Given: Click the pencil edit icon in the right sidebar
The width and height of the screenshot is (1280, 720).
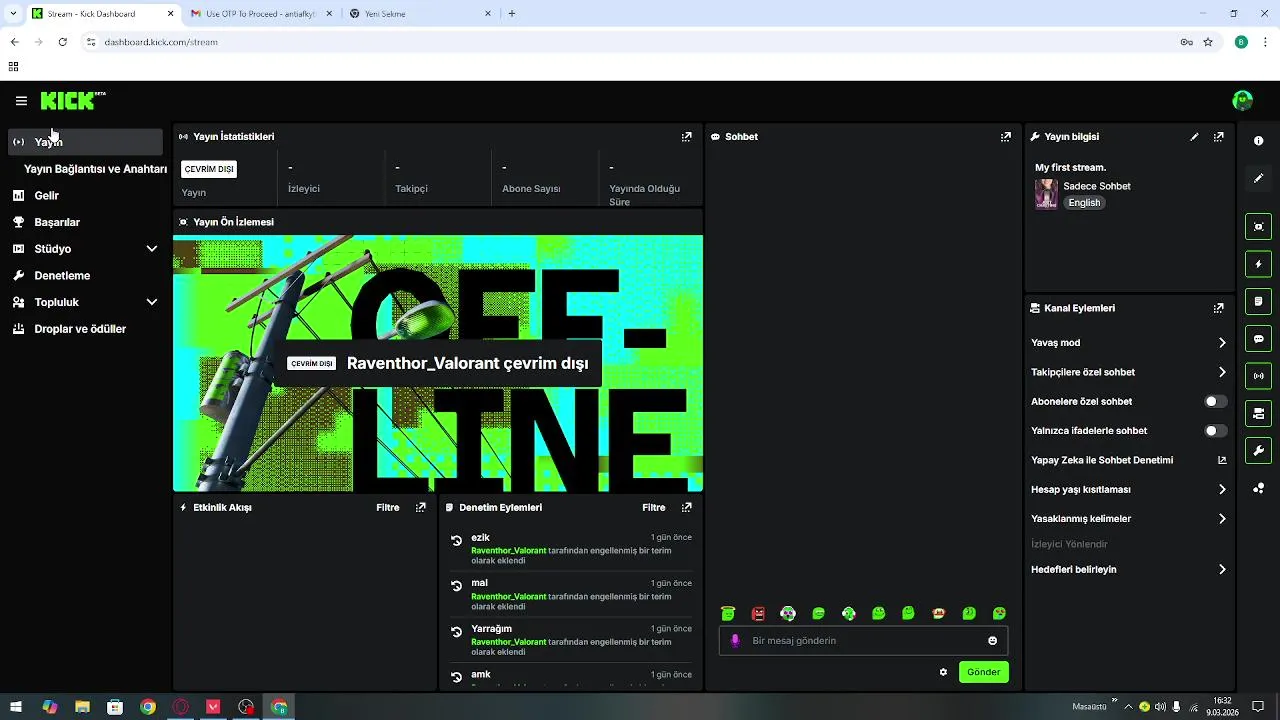Looking at the screenshot, I should [x=1259, y=178].
